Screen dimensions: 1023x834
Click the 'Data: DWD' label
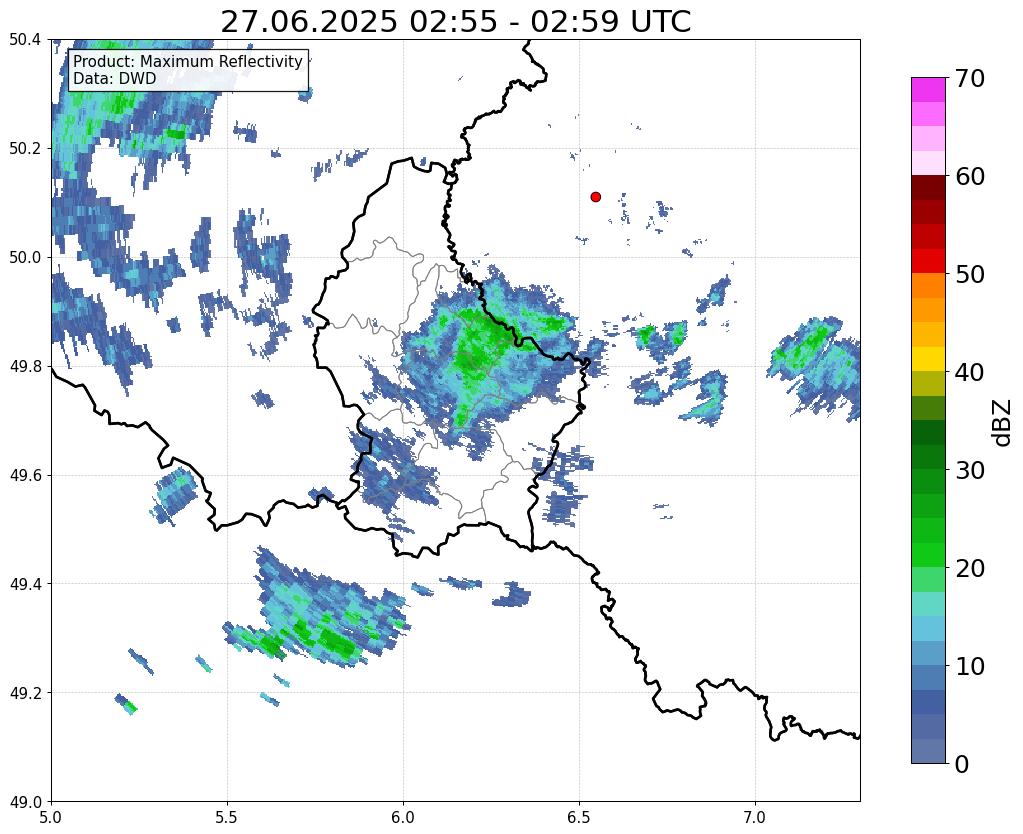tap(115, 78)
